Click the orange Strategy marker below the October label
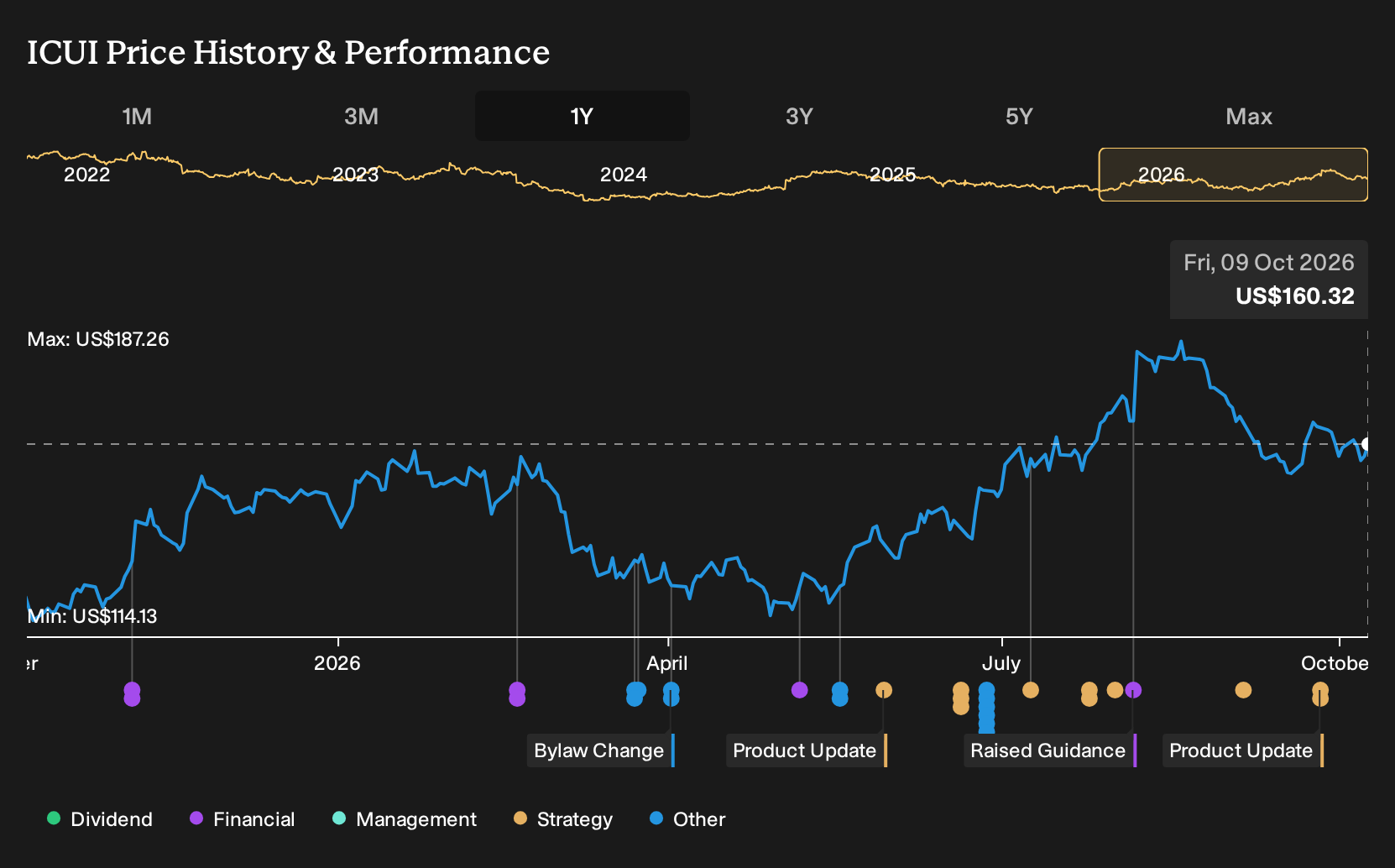1395x868 pixels. pyautogui.click(x=1320, y=694)
